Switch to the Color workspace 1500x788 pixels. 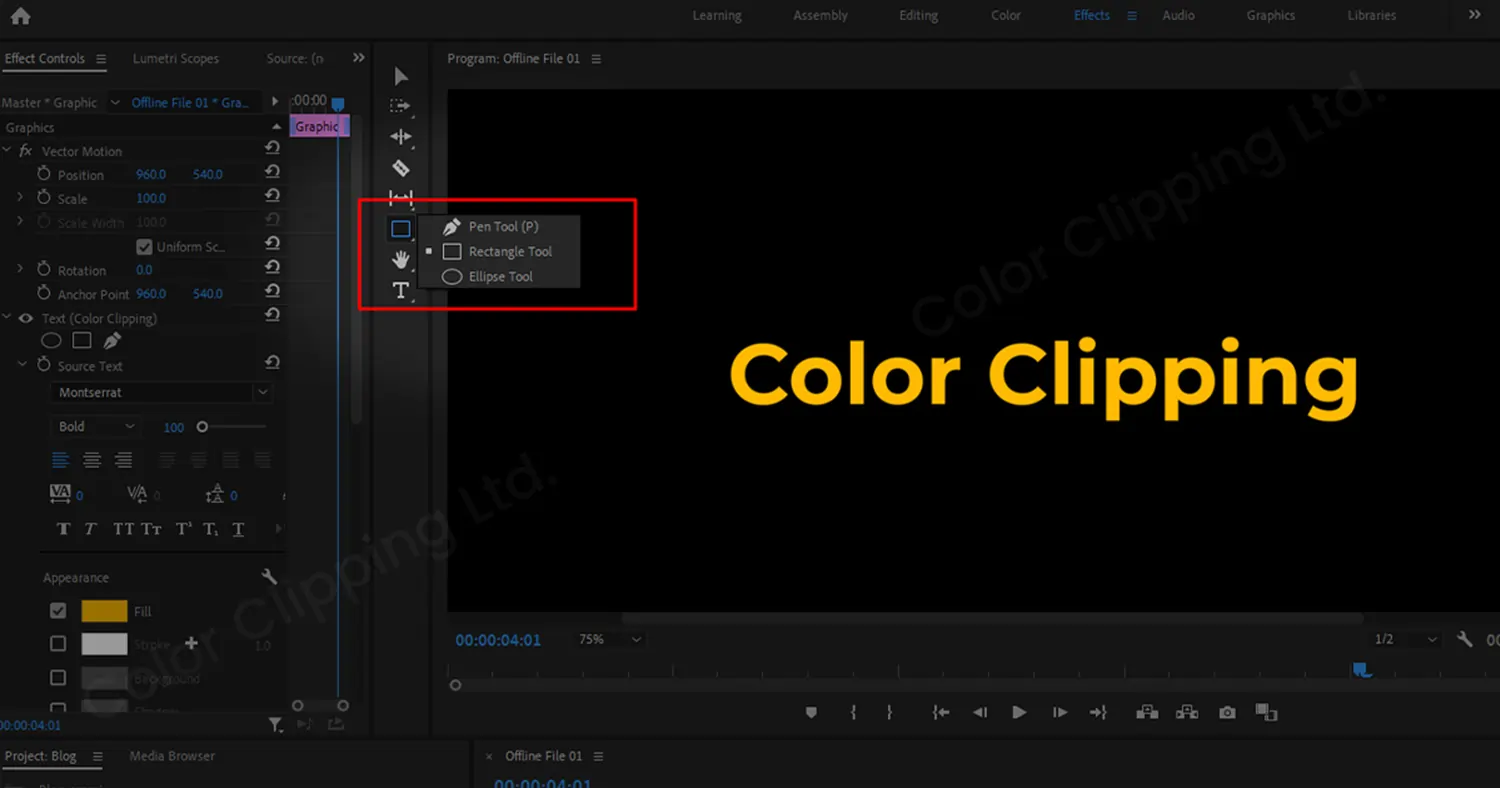tap(1004, 15)
